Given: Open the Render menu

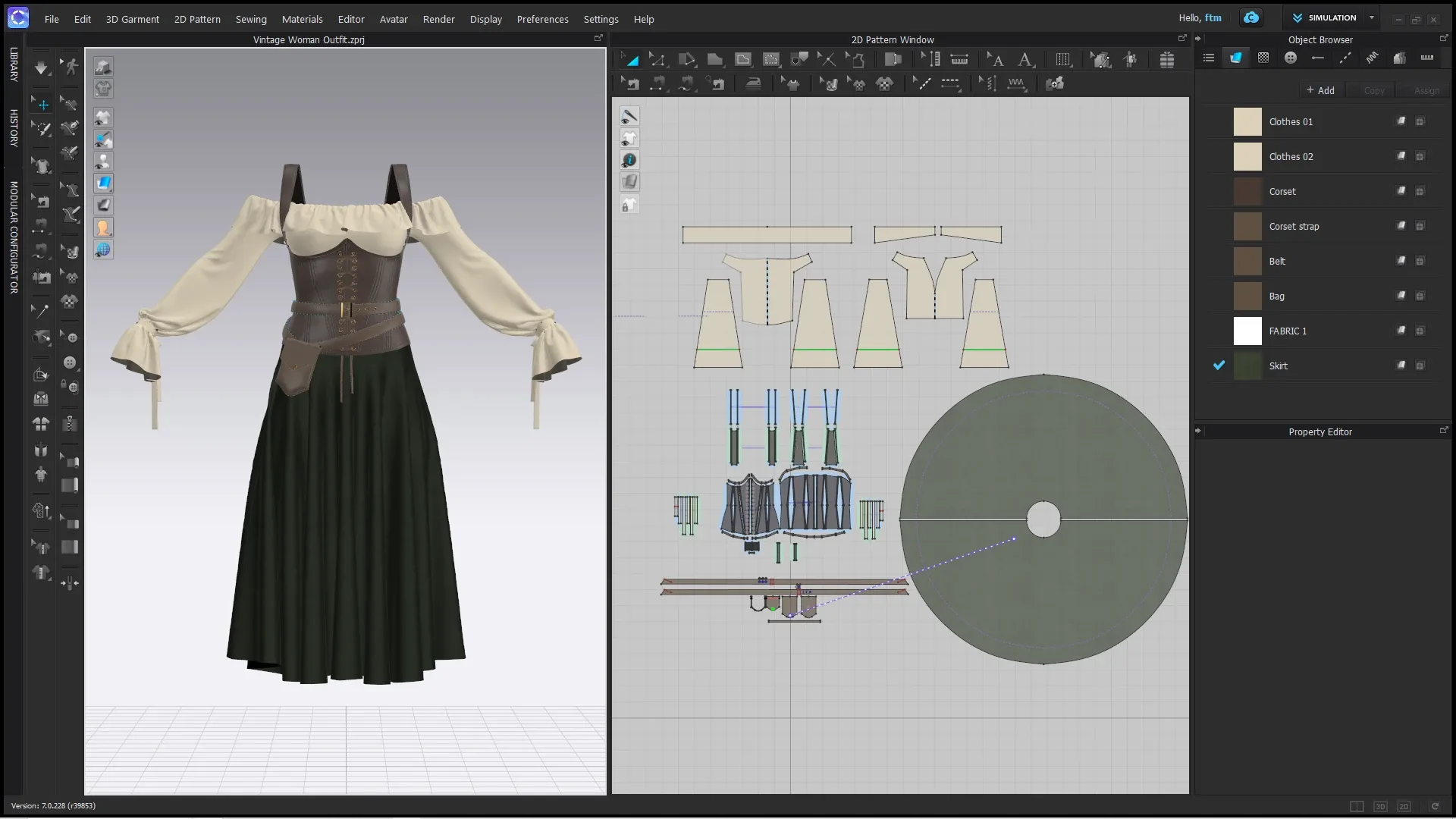Looking at the screenshot, I should point(438,18).
